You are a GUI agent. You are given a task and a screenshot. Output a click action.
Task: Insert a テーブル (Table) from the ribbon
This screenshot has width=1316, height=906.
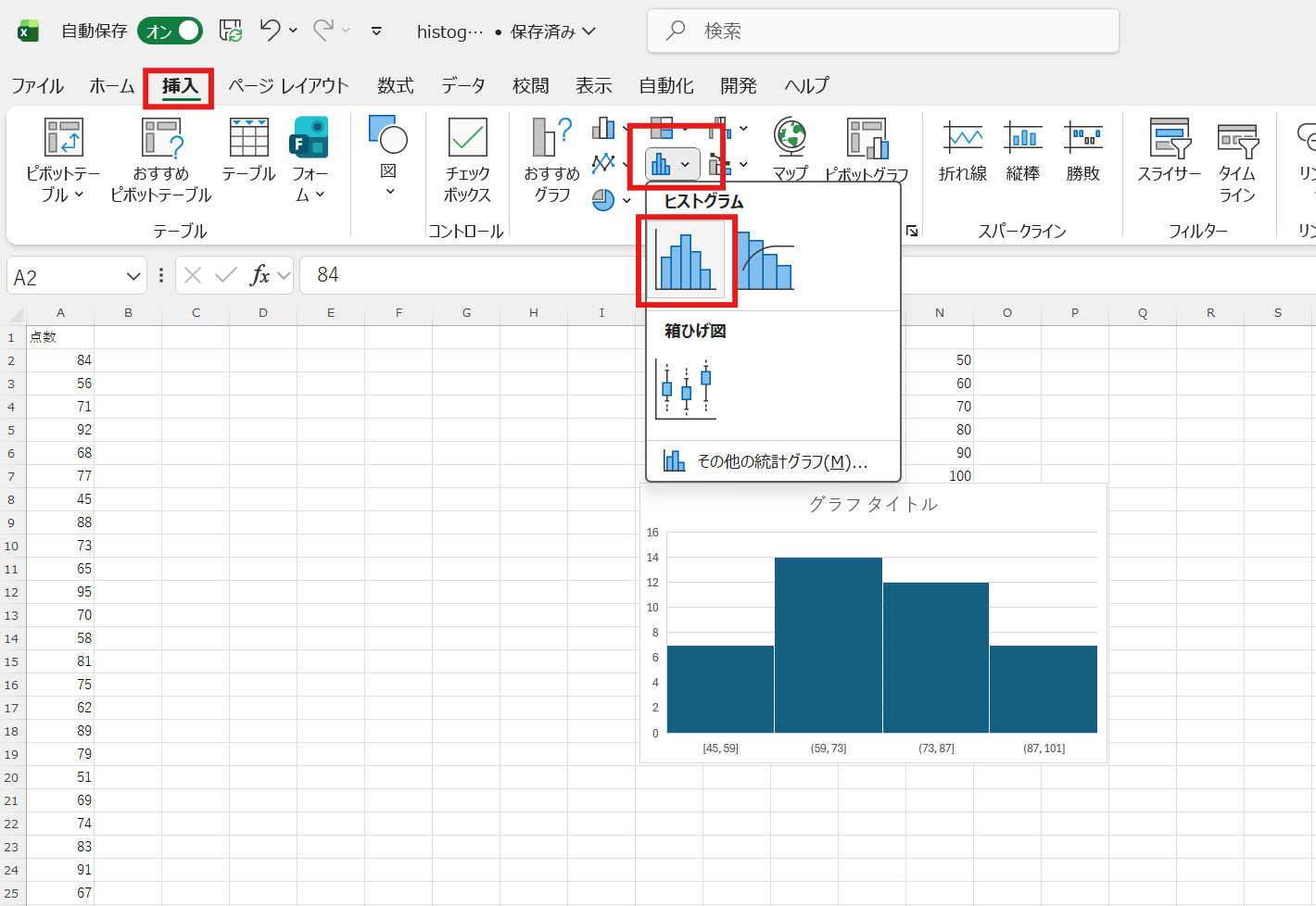248,149
